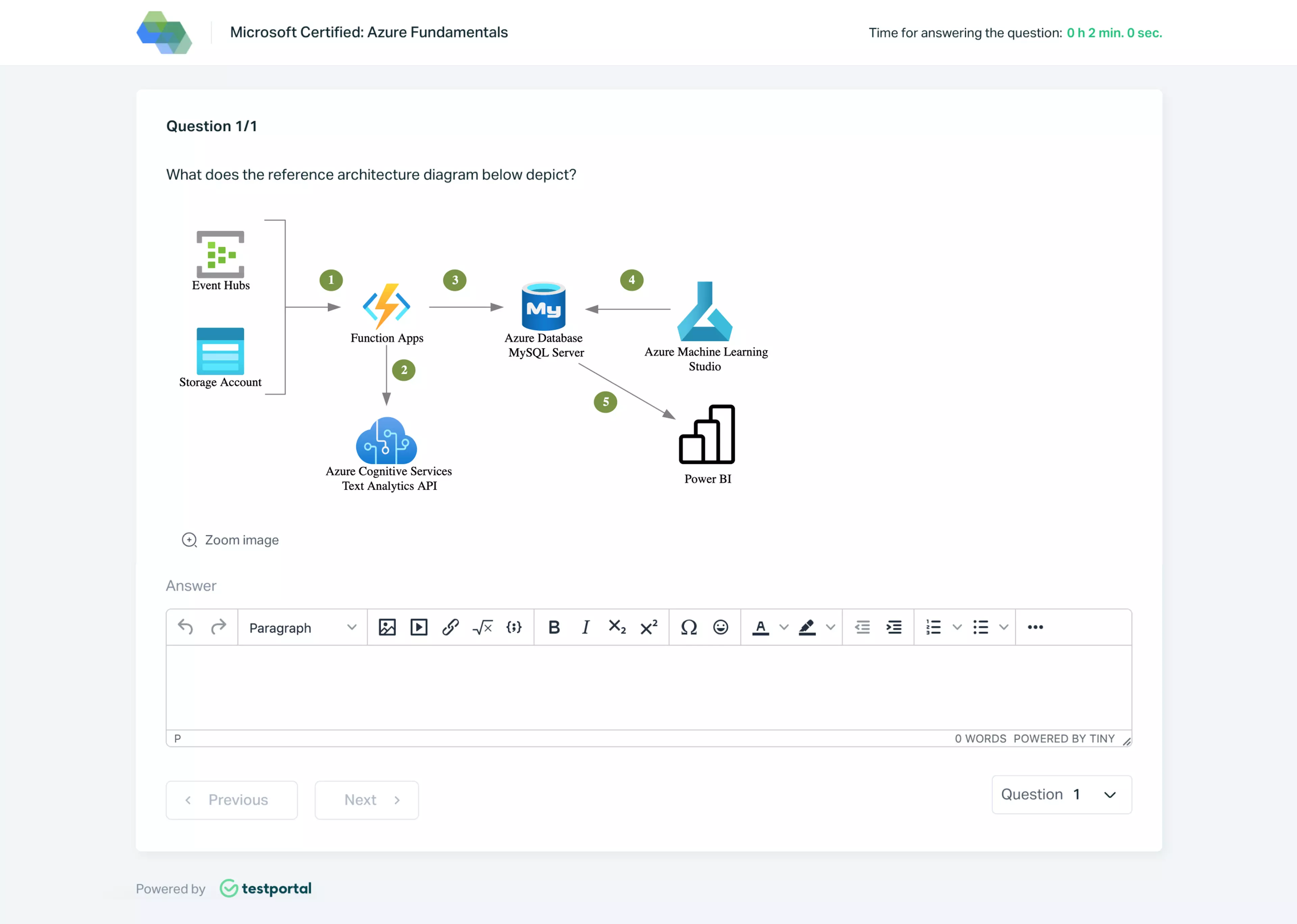
Task: Insert media with the play-box icon
Action: (419, 627)
